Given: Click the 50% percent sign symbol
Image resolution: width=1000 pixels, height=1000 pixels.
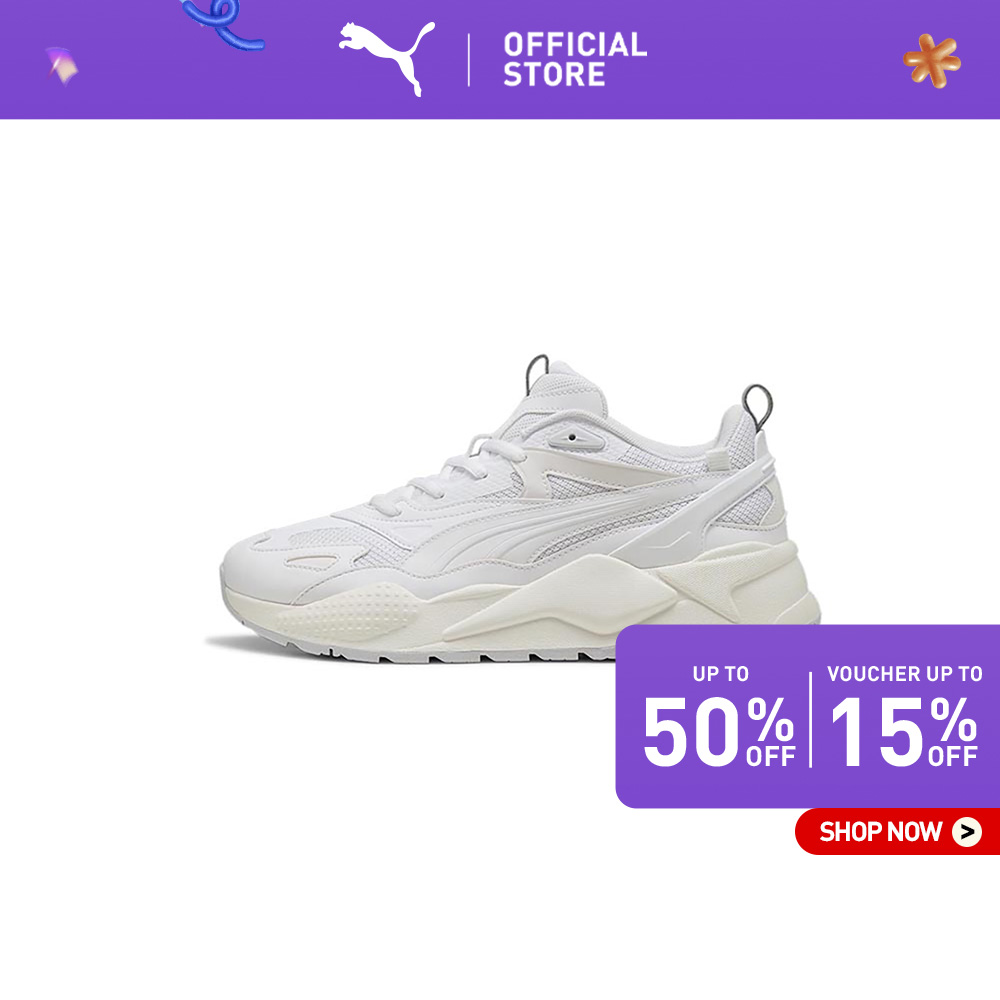Looking at the screenshot, I should click(x=770, y=719).
